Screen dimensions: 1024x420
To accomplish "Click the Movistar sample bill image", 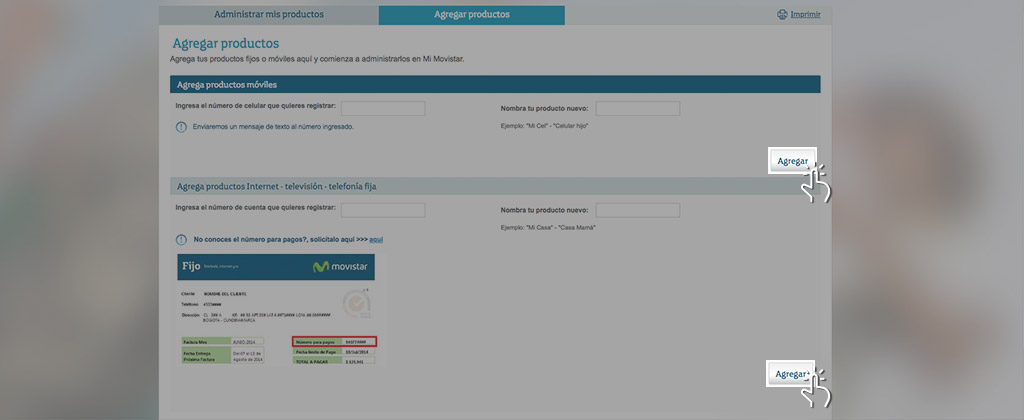I will (x=276, y=310).
